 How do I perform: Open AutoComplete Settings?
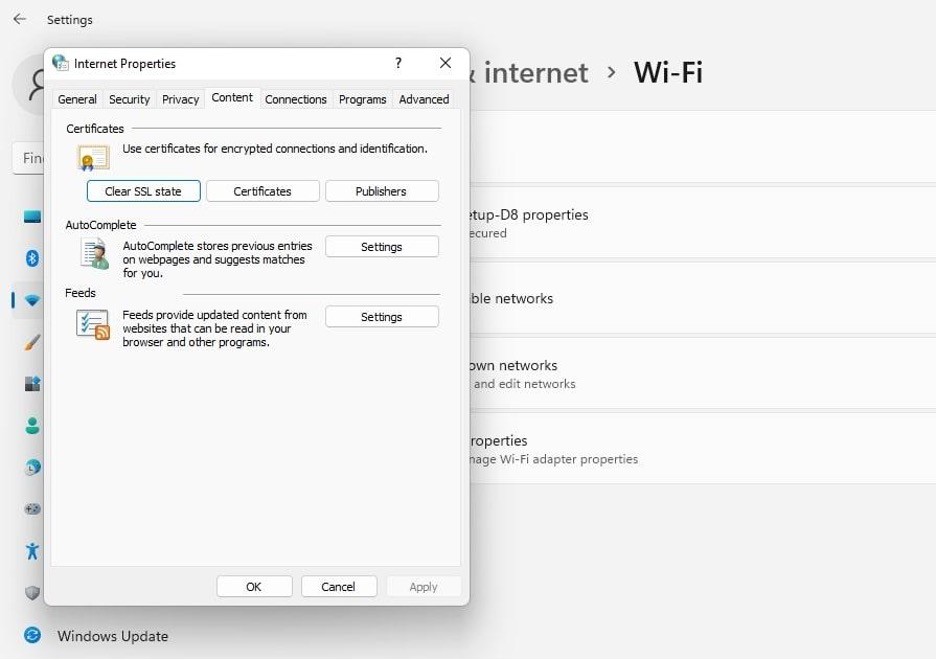point(381,246)
